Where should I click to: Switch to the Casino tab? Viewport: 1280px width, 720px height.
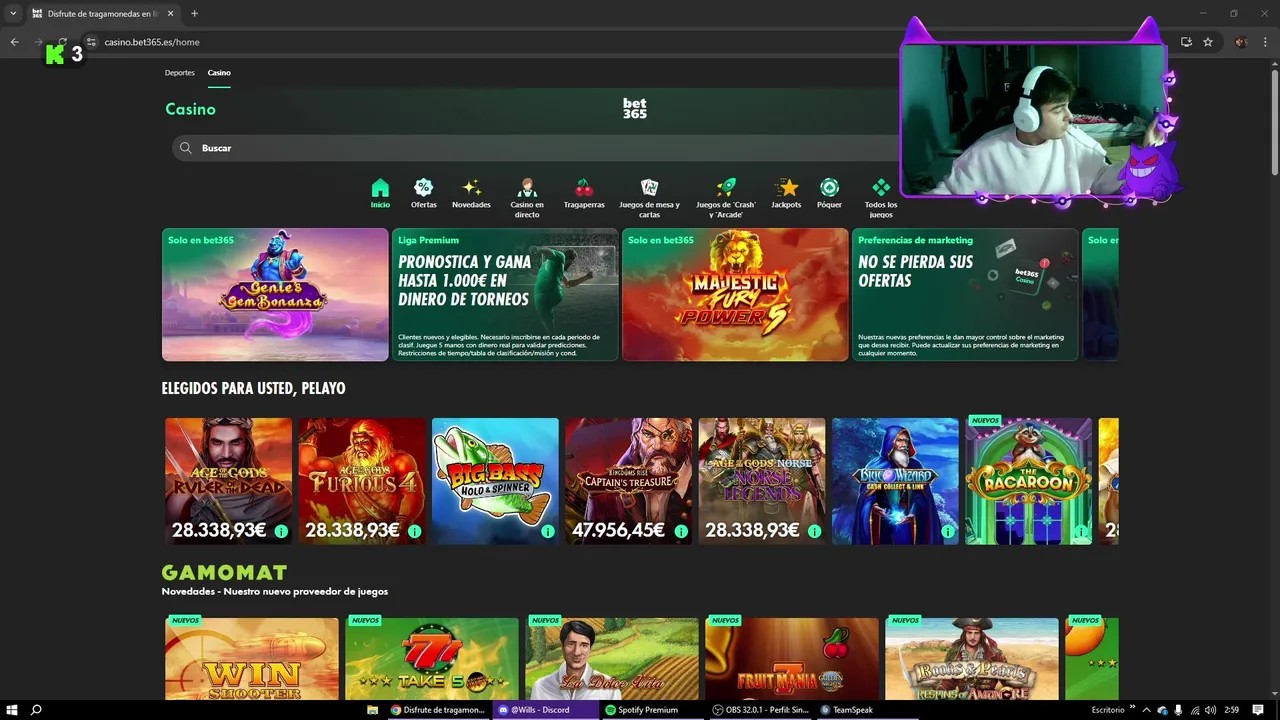tap(219, 73)
